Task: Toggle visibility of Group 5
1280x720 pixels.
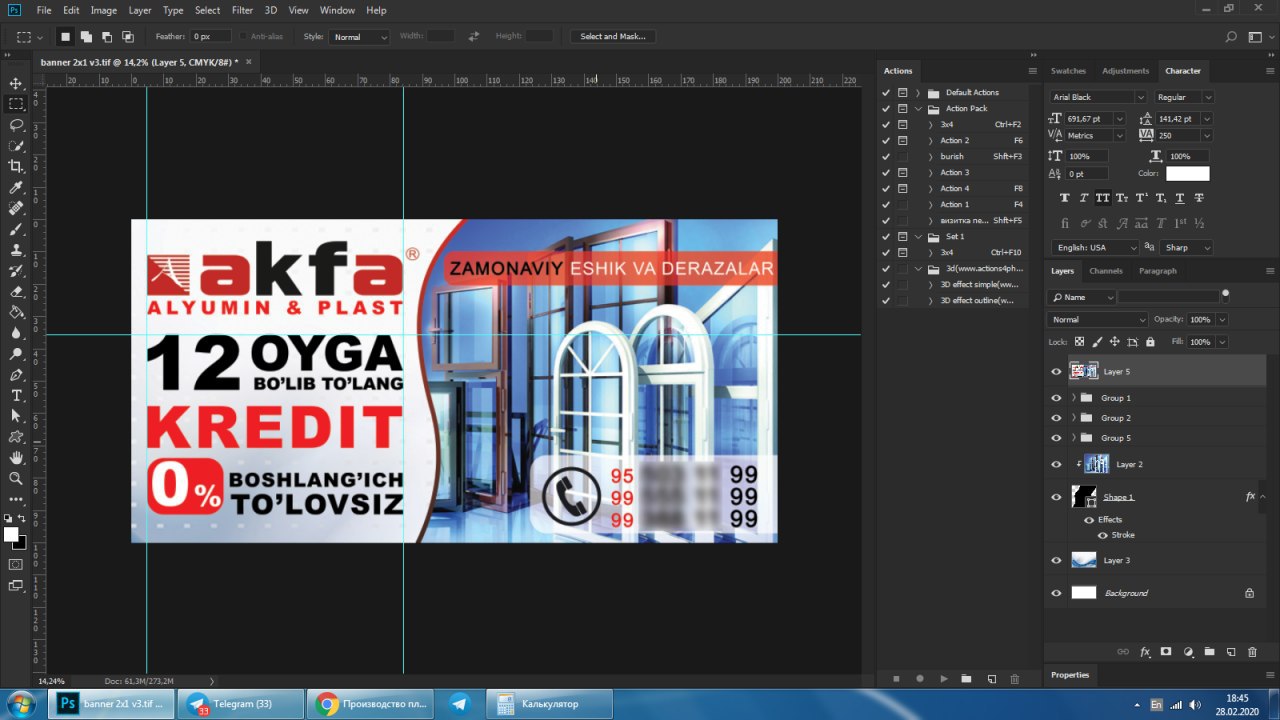Action: point(1056,438)
